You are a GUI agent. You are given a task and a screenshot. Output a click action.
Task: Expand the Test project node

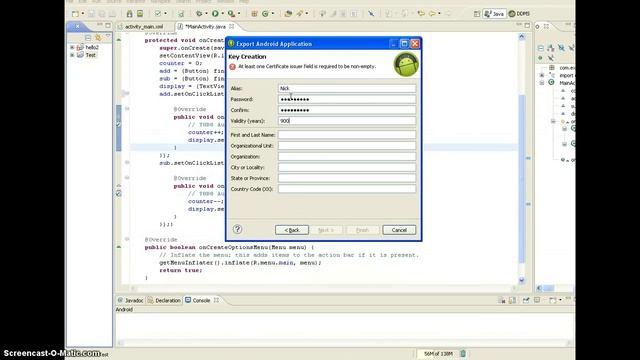pyautogui.click(x=72, y=55)
